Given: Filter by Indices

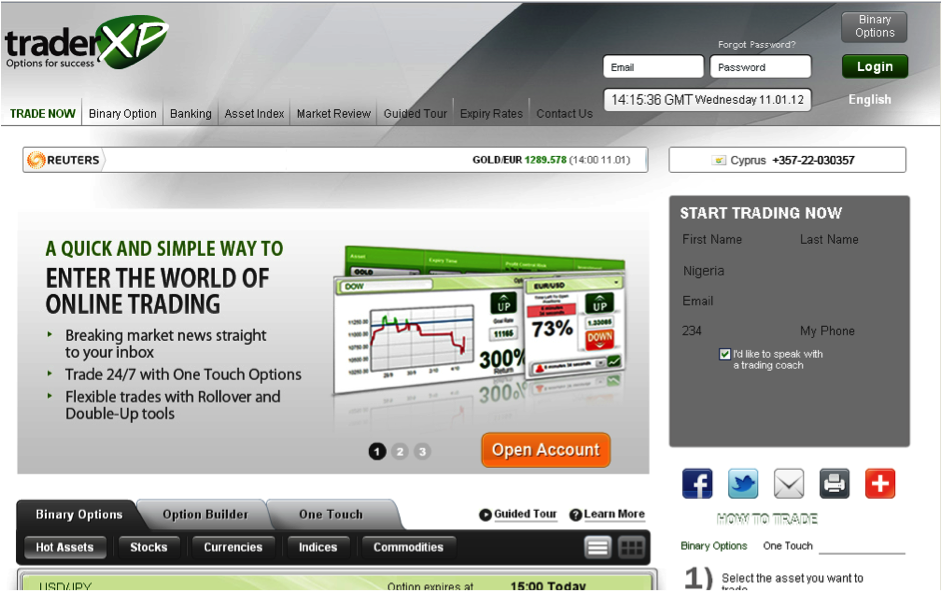Looking at the screenshot, I should (318, 547).
